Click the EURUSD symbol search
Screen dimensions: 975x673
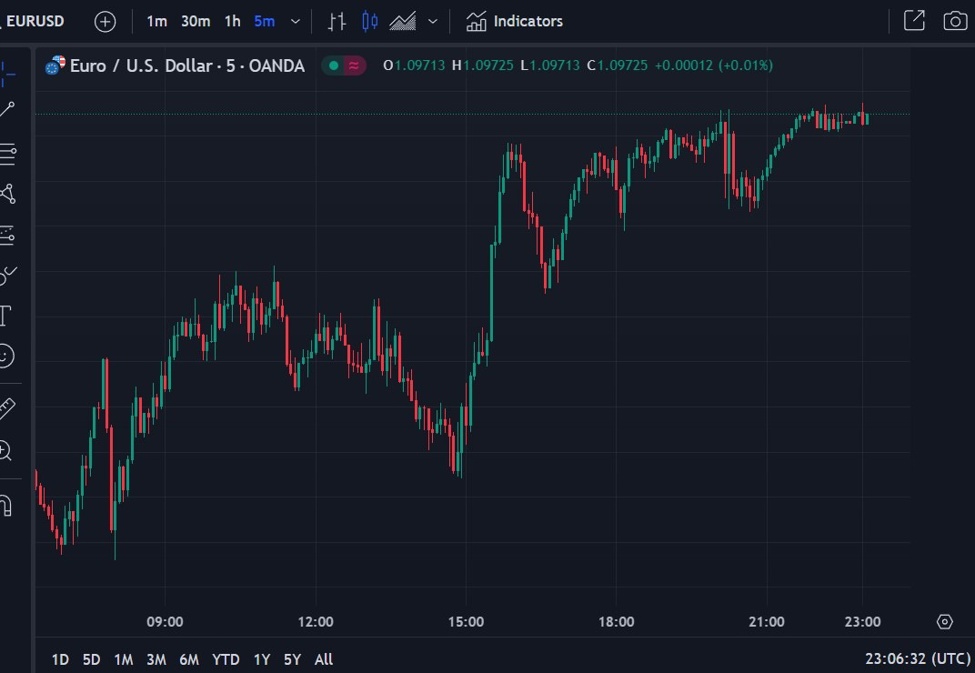[x=34, y=21]
